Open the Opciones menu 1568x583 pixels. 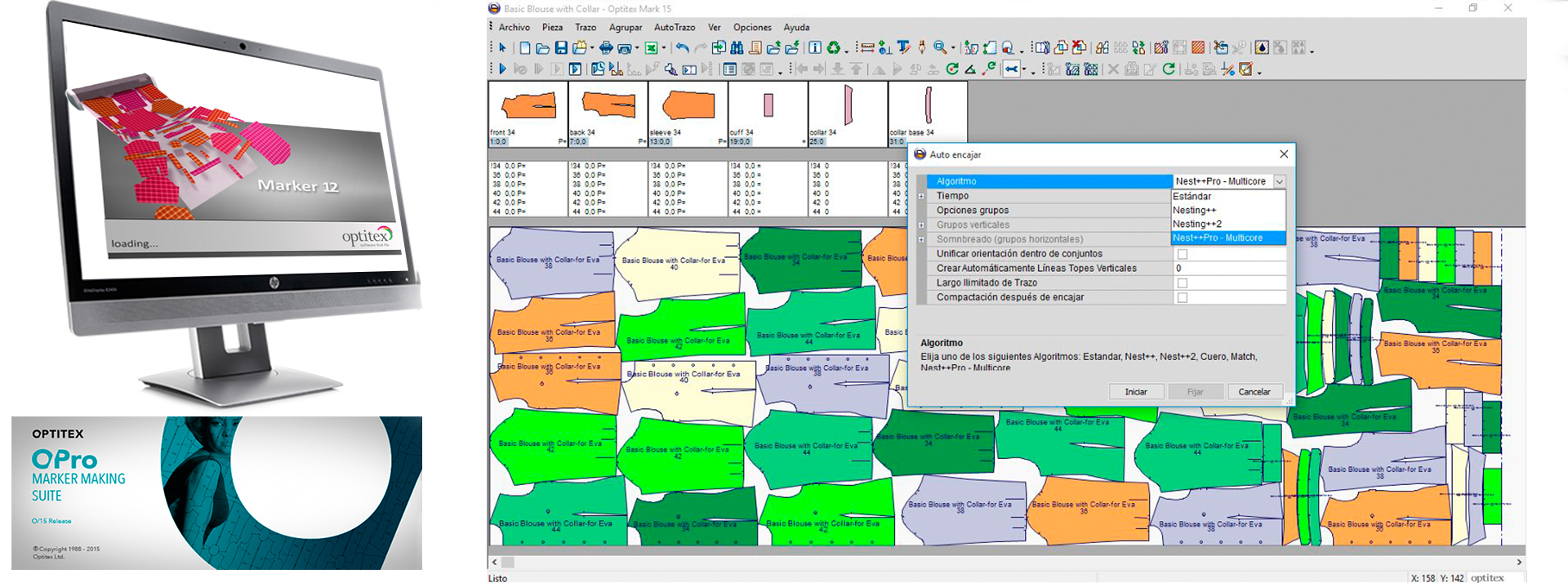752,27
